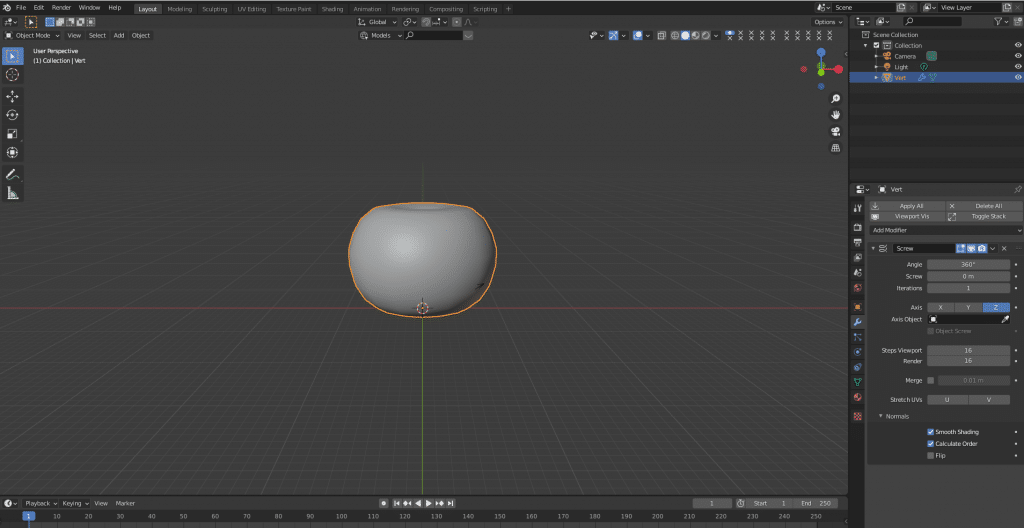Switch to the Scripting workspace tab
The height and width of the screenshot is (528, 1024).
(x=485, y=9)
